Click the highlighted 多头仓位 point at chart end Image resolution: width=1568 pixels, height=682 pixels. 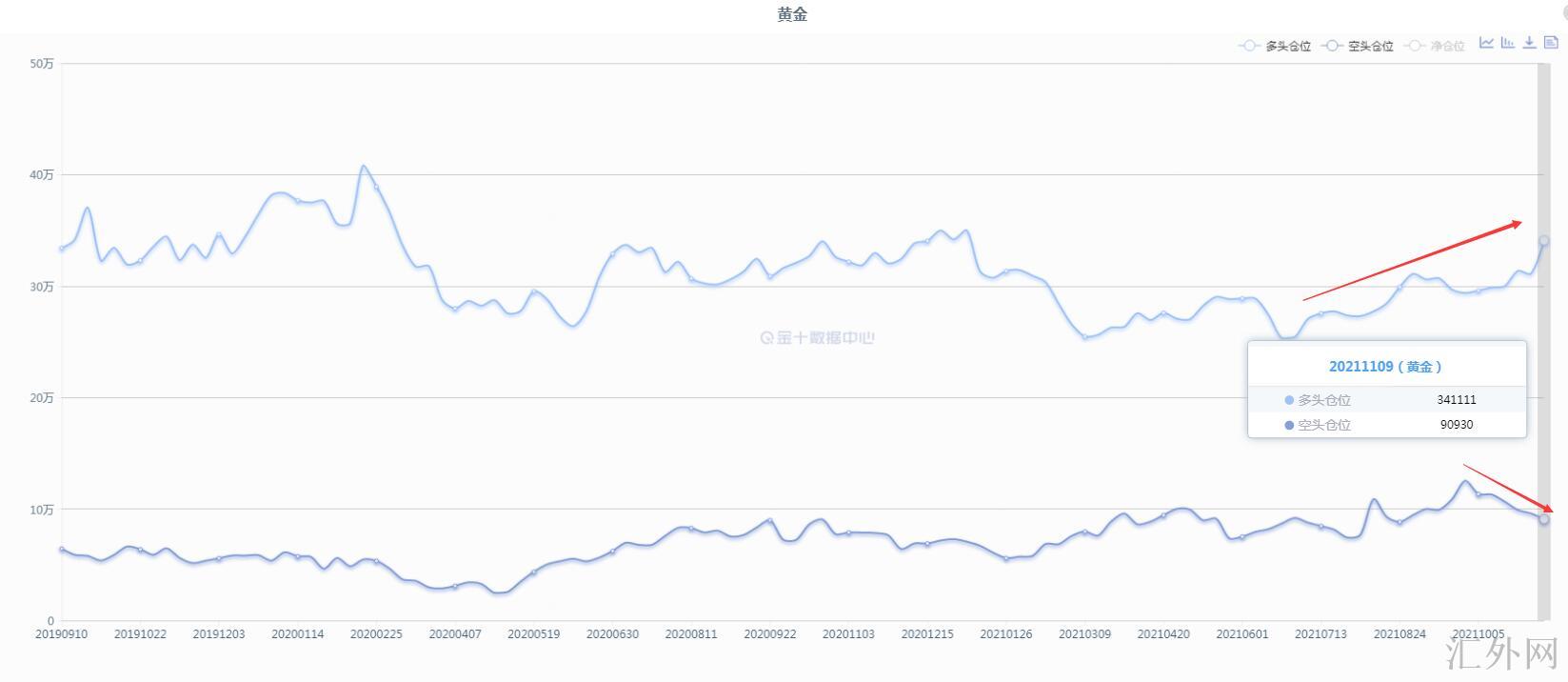coord(1544,241)
